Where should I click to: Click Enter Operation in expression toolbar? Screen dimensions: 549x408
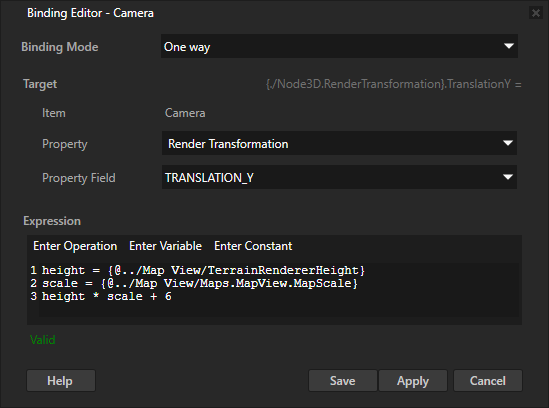tap(75, 246)
